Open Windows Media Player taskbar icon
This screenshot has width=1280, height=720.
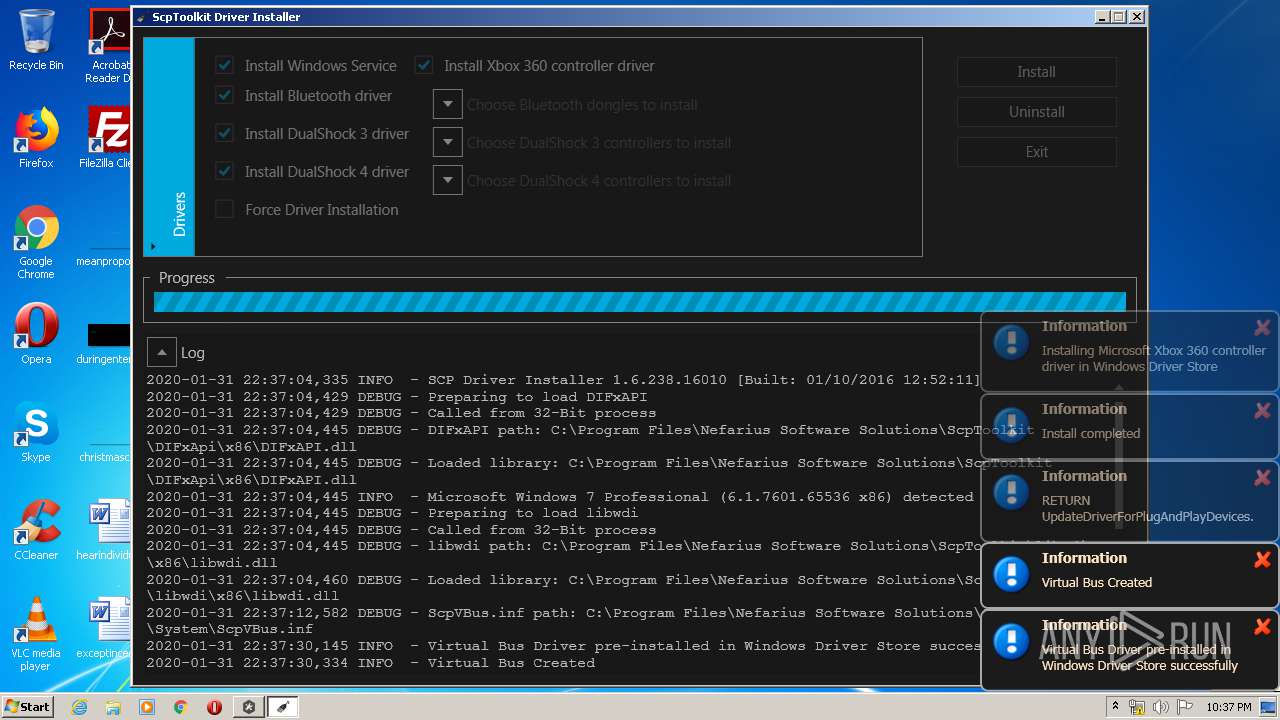pyautogui.click(x=147, y=707)
